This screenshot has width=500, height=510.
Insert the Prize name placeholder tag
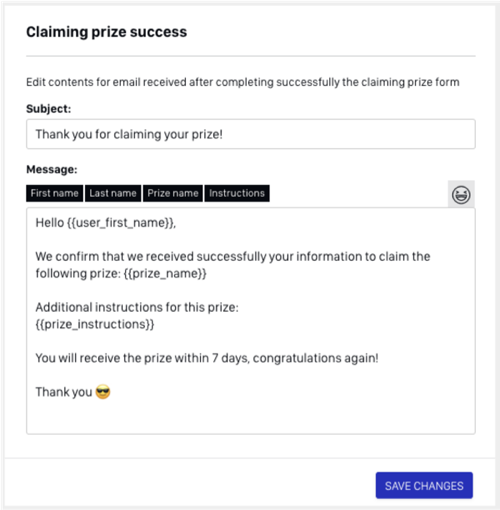pos(173,193)
